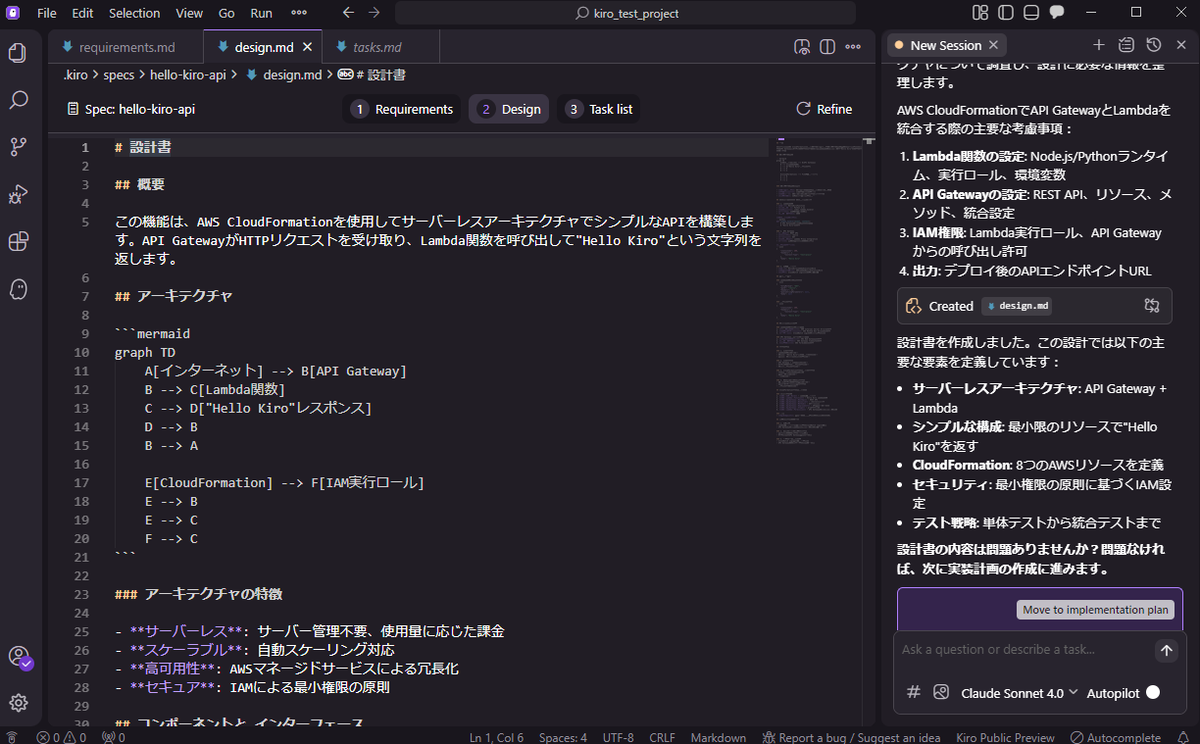The image size is (1200, 744).
Task: Click the specs breadcrumb segment
Action: 118,75
